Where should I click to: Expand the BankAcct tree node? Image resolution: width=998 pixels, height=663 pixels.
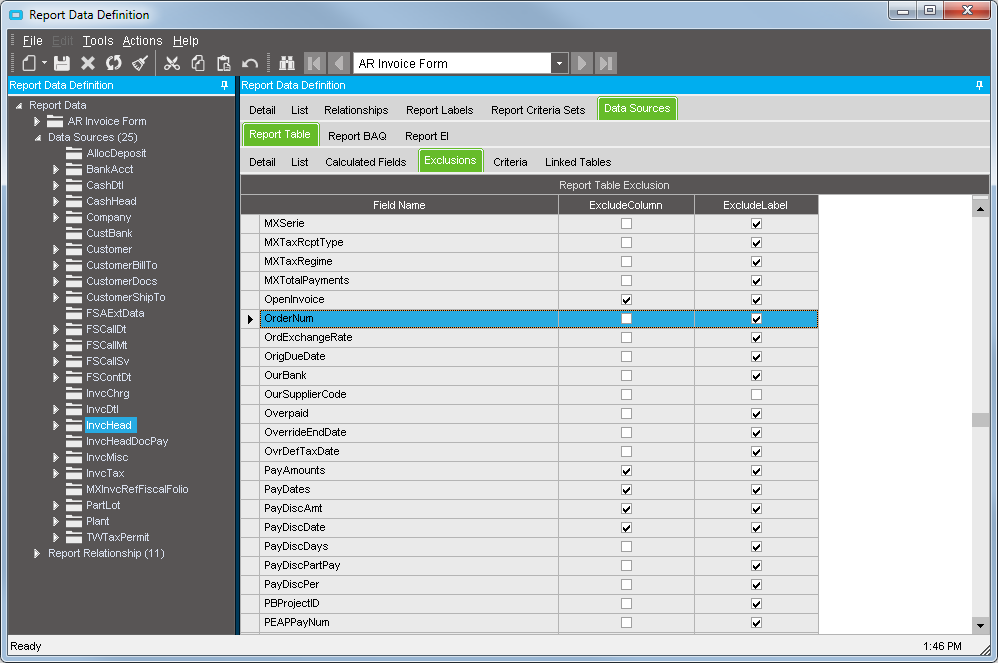(x=56, y=169)
